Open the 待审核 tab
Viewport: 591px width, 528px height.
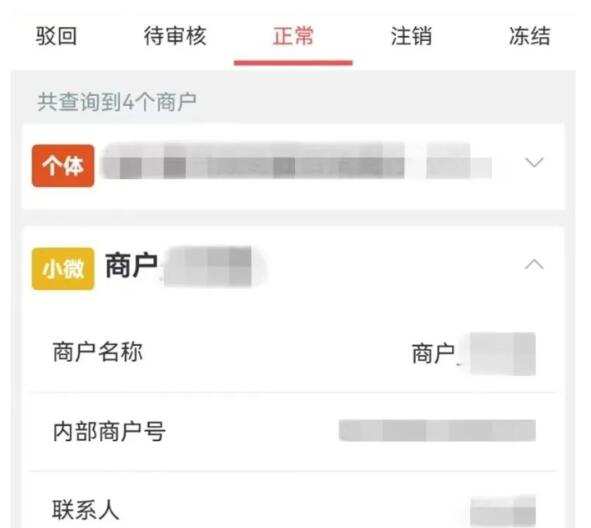[x=175, y=36]
